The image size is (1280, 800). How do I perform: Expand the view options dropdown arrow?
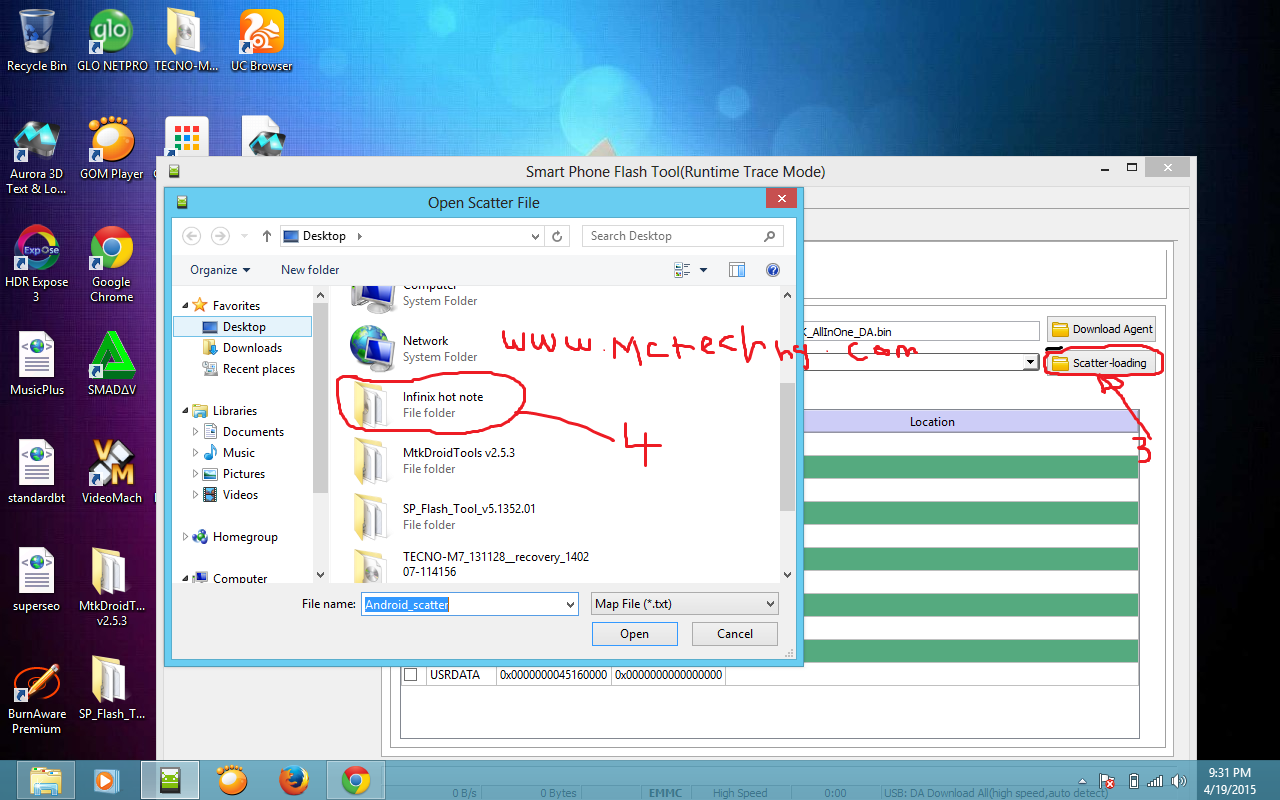[703, 270]
